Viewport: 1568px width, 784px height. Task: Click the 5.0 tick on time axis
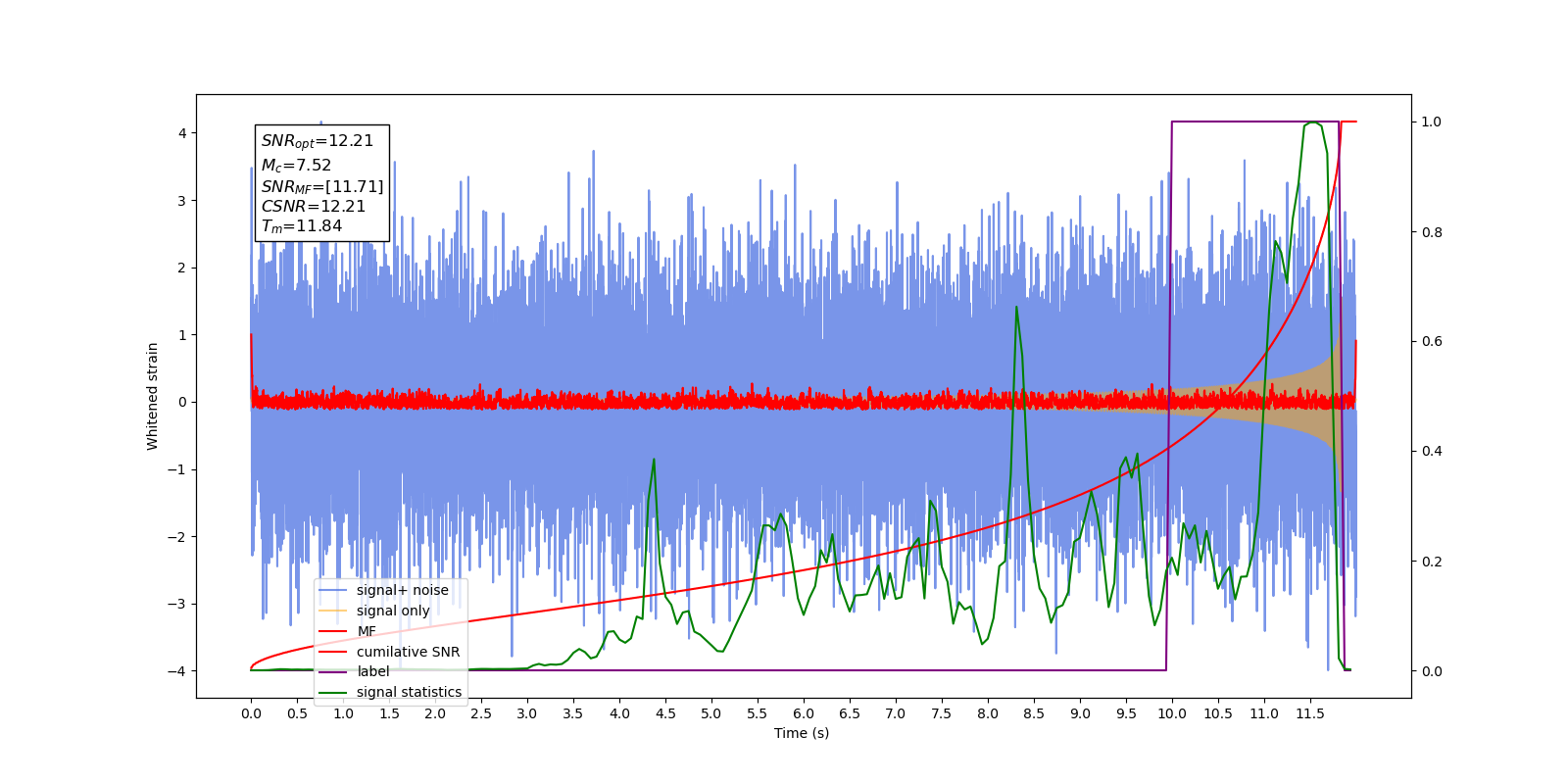coord(711,713)
